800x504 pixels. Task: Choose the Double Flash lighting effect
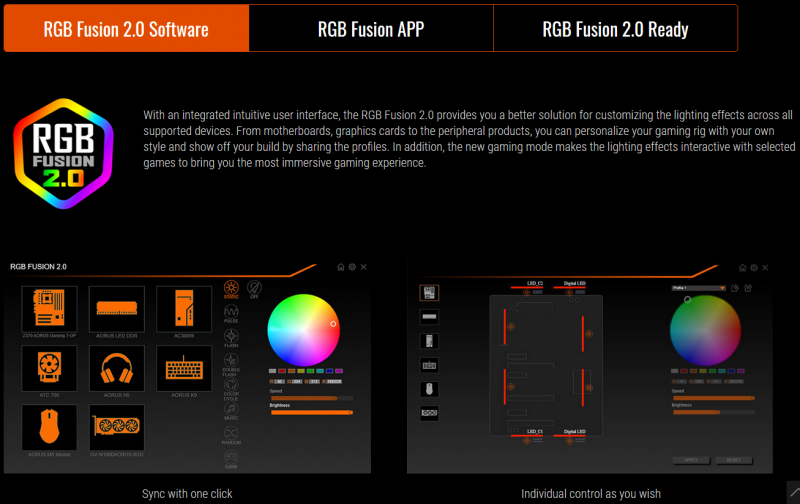pyautogui.click(x=231, y=364)
